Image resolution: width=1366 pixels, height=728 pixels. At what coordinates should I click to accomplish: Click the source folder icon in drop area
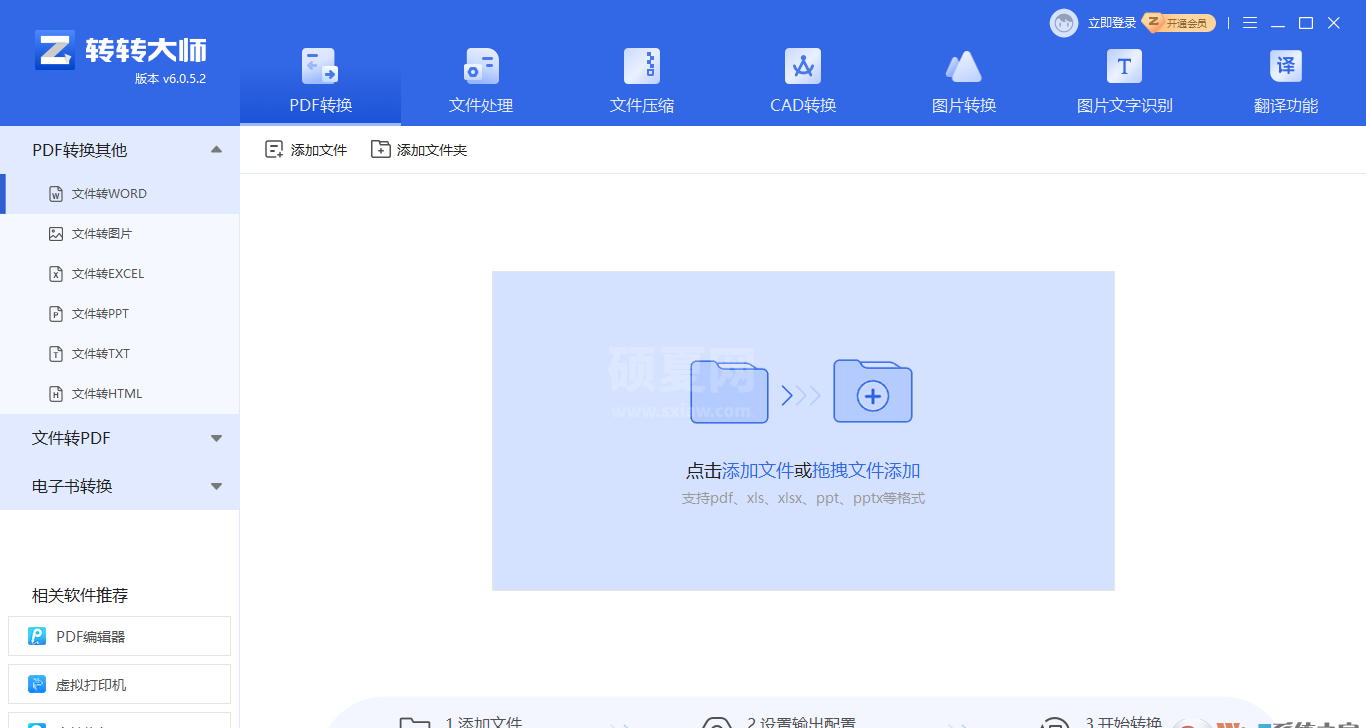coord(729,391)
